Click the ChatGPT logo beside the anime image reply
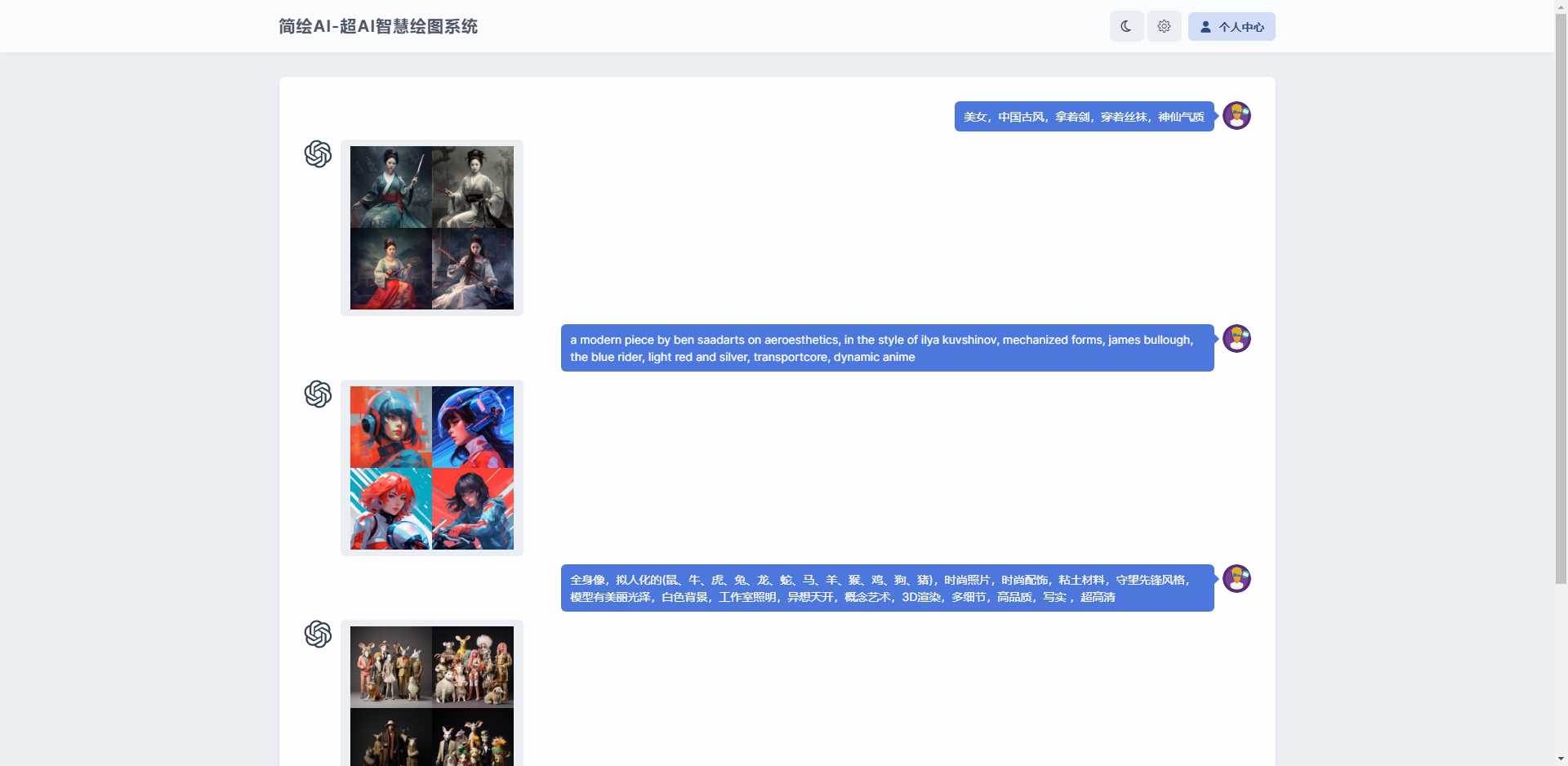 318,394
